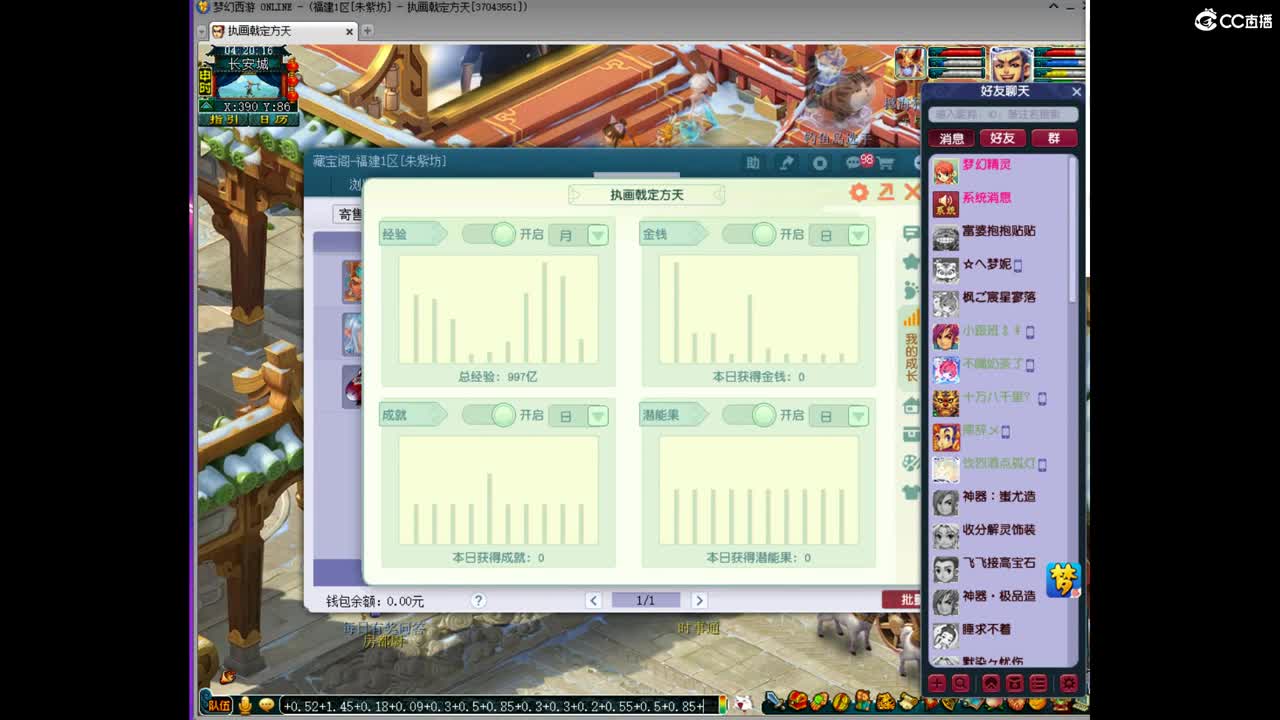Image resolution: width=1280 pixels, height=720 pixels.
Task: Open chat with 富婆抱抱贴贴
Action: point(999,237)
